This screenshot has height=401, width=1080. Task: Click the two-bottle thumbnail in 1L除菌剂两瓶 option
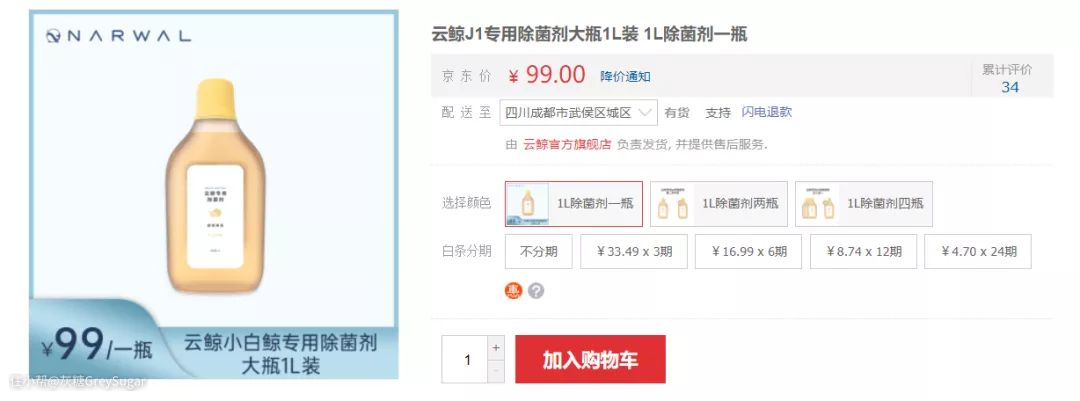point(673,204)
